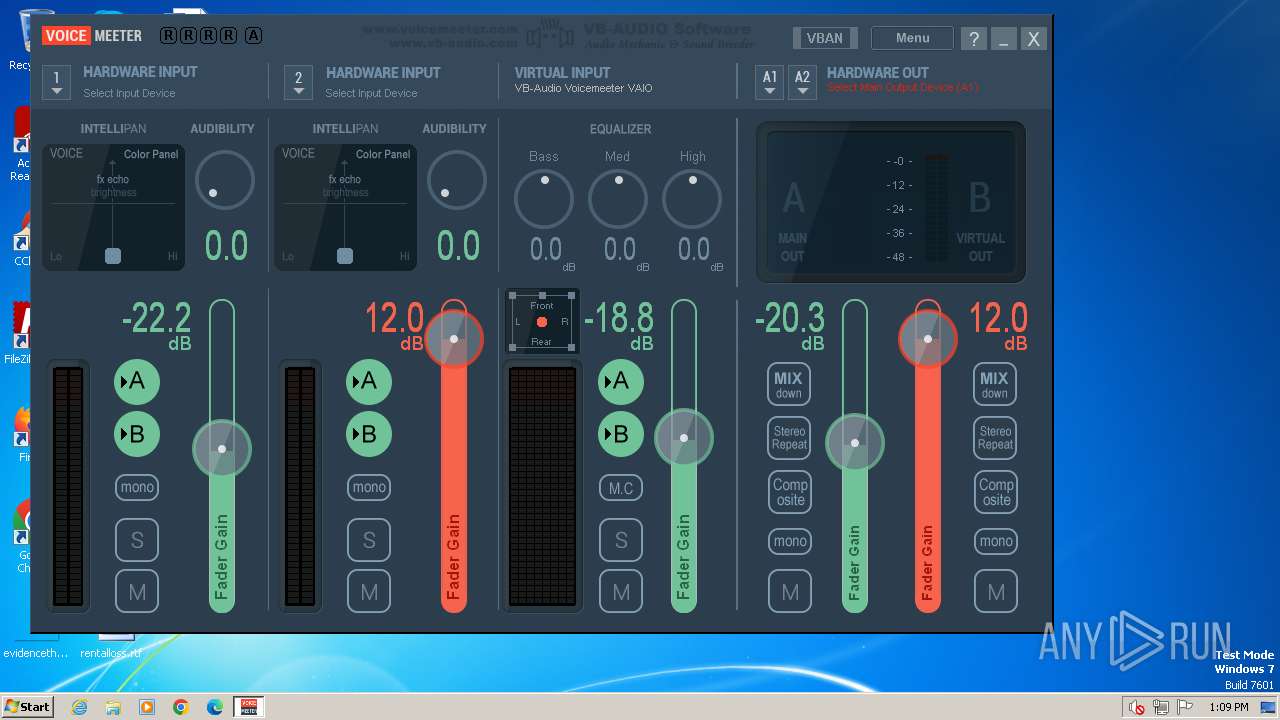Adjust Audibility knob on Hardware Input 1

coord(224,180)
